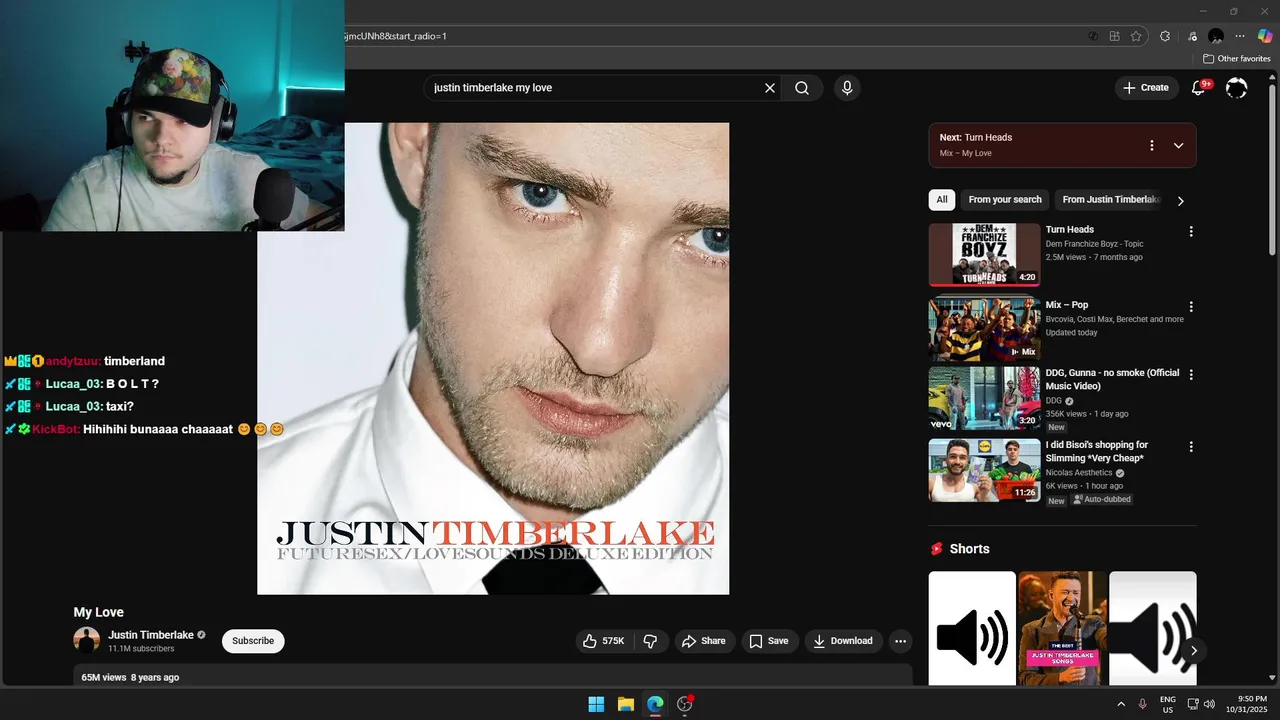Show more filter chips with right arrow
Image resolution: width=1280 pixels, height=720 pixels.
(1180, 201)
